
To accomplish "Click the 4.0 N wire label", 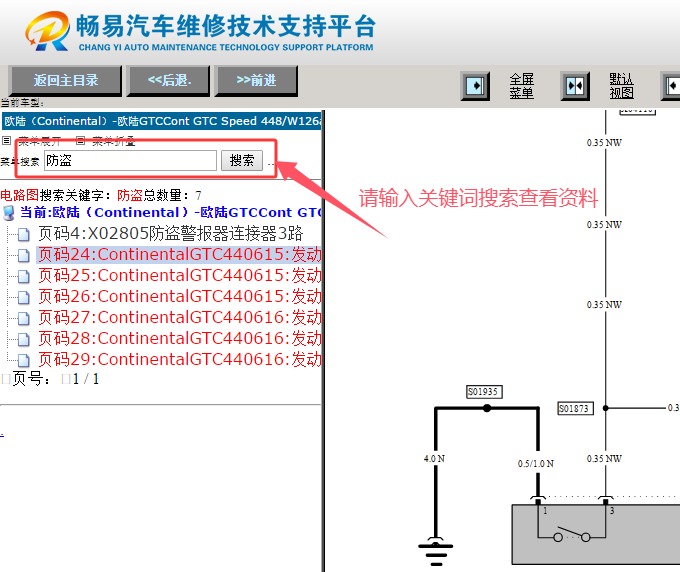I will pos(434,458).
